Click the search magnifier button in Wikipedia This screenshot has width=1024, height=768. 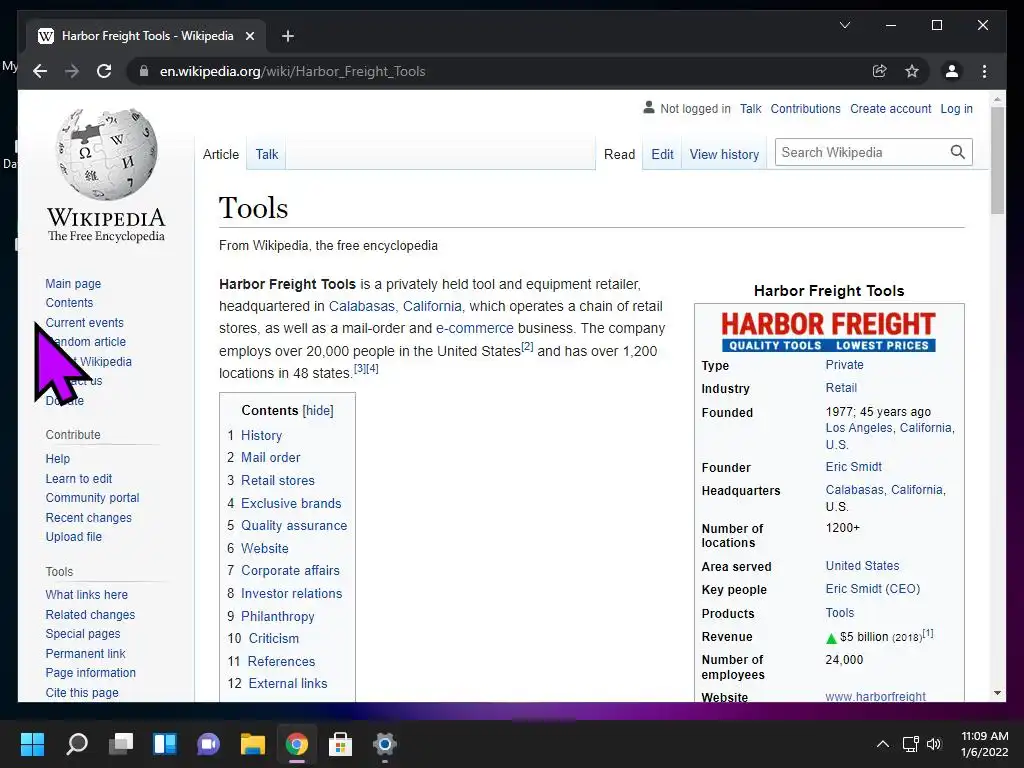click(957, 152)
